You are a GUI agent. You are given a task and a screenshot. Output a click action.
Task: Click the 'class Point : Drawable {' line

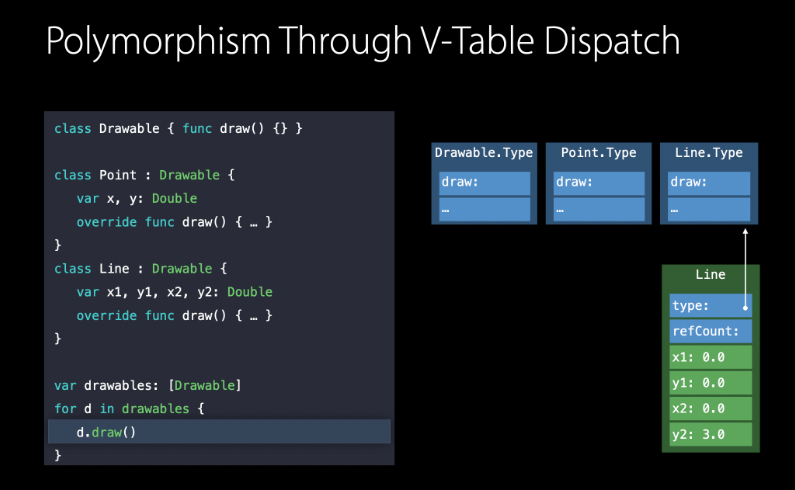coord(144,176)
